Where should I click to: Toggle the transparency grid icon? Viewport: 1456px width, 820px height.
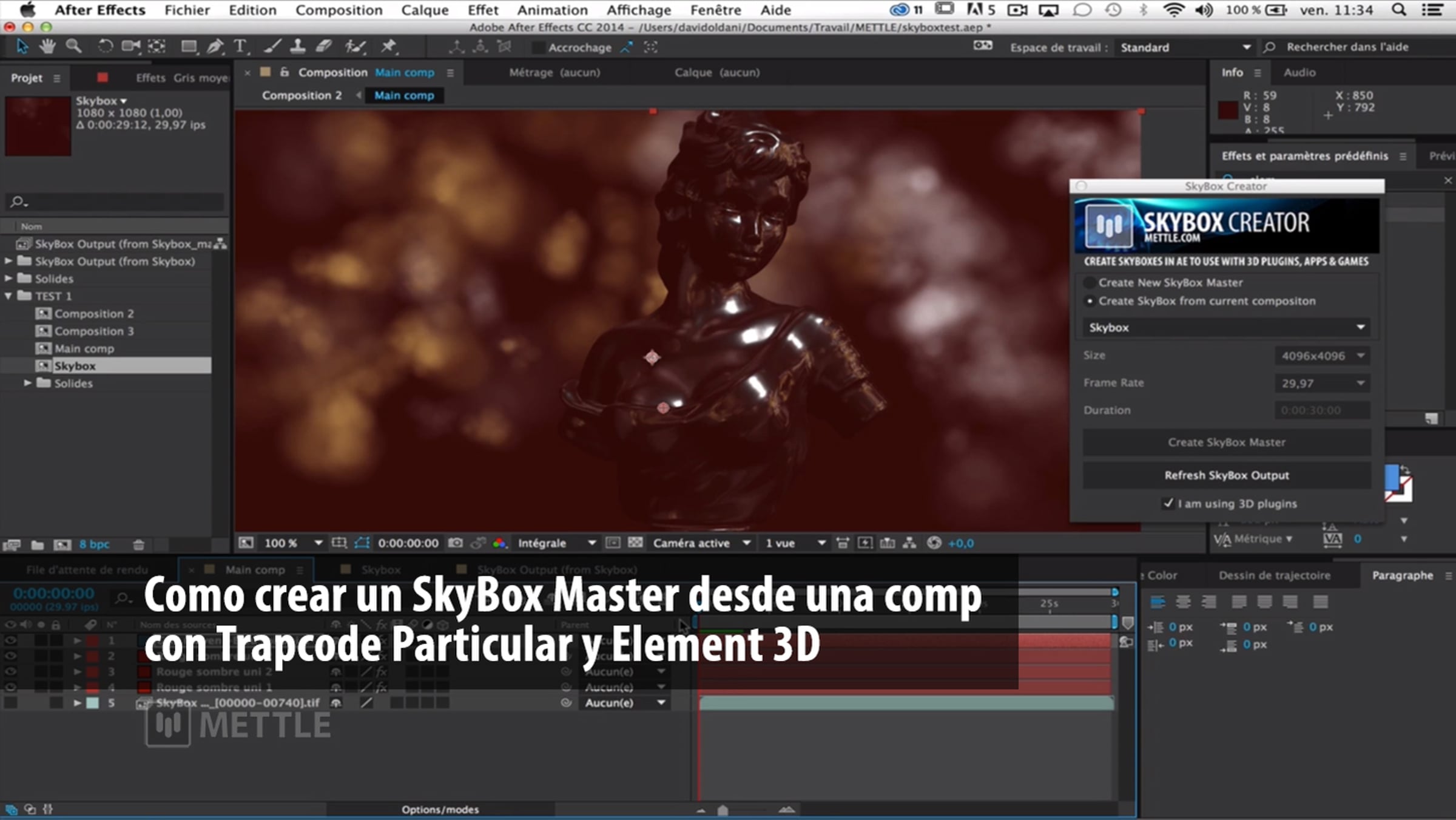635,543
